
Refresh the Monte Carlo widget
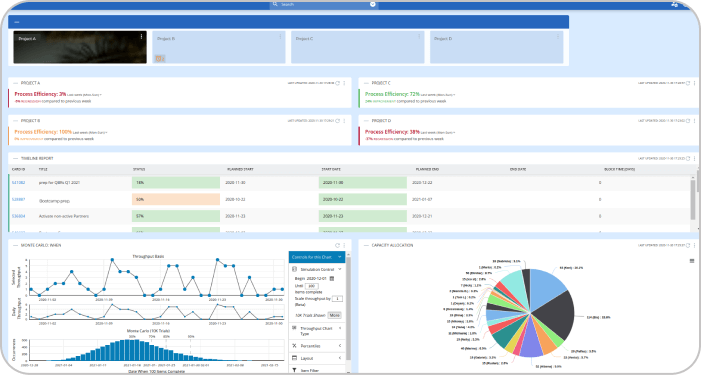click(x=338, y=245)
